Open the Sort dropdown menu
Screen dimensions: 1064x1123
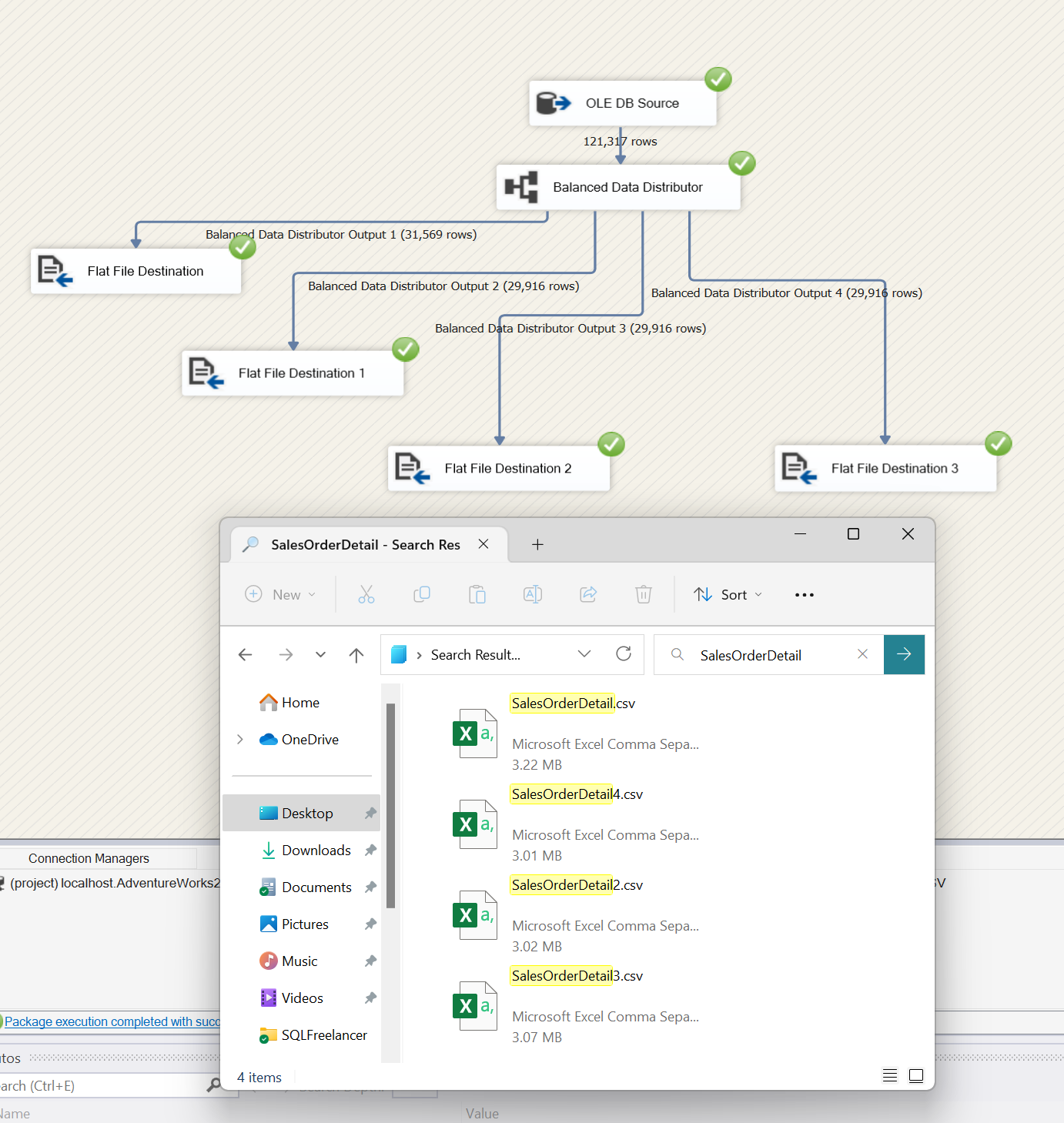[728, 594]
